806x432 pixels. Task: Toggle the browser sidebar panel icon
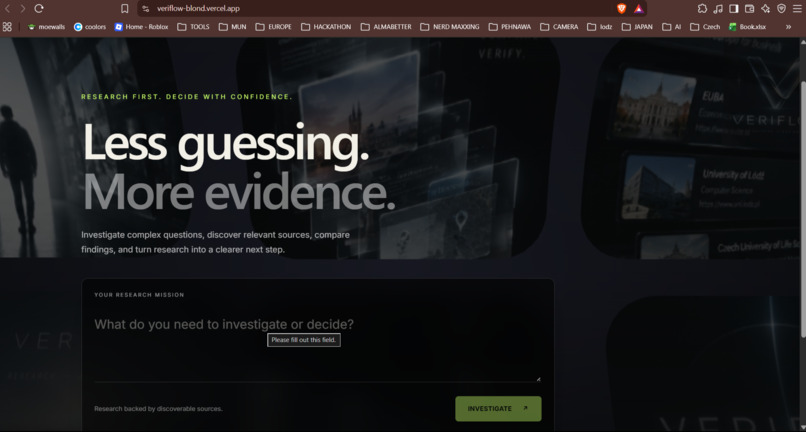tap(734, 9)
